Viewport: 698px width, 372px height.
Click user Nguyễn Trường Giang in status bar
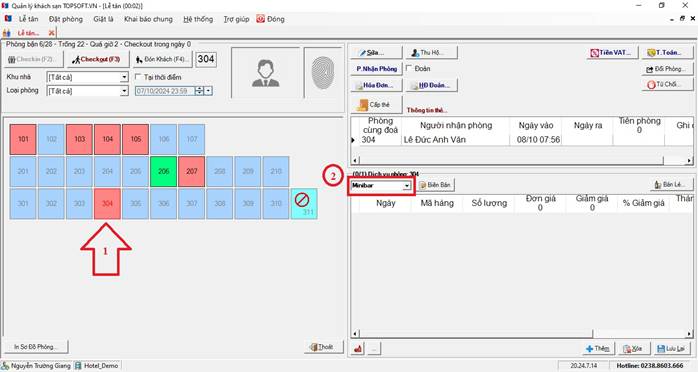[37, 366]
